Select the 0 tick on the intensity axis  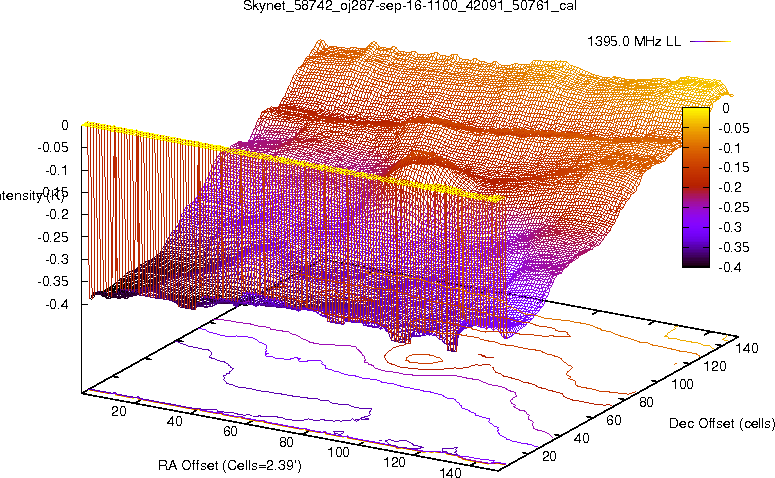point(65,125)
